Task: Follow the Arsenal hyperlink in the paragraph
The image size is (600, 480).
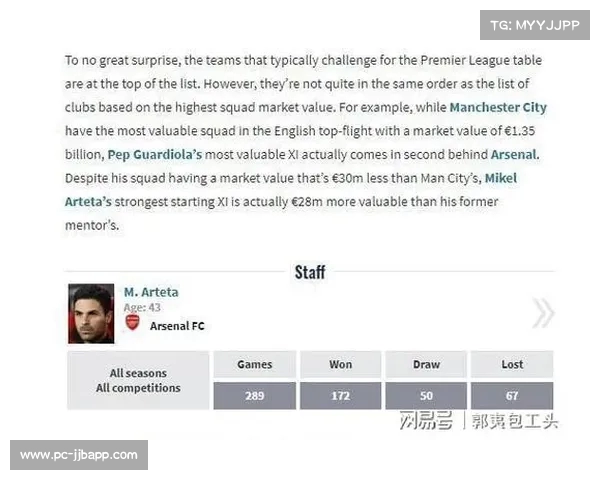Action: click(x=514, y=155)
